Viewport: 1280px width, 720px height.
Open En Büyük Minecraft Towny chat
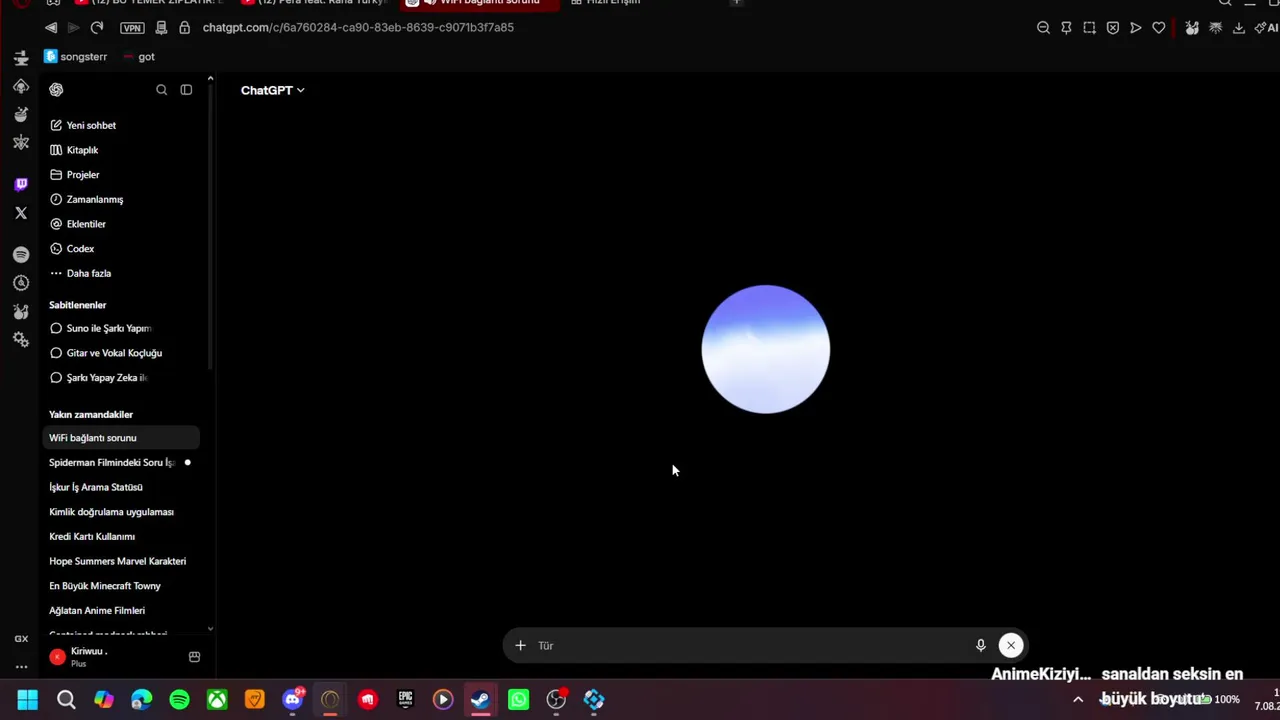(x=120, y=586)
